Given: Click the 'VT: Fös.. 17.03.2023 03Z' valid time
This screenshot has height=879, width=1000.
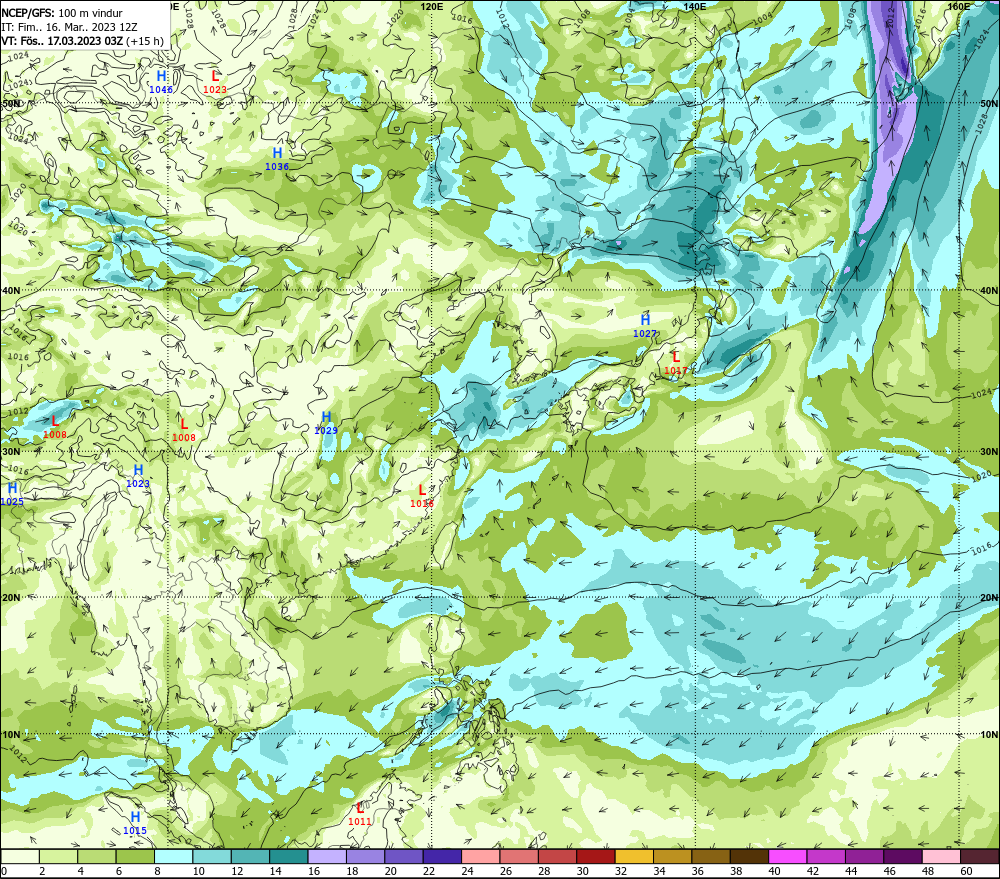Looking at the screenshot, I should click(x=62, y=41).
